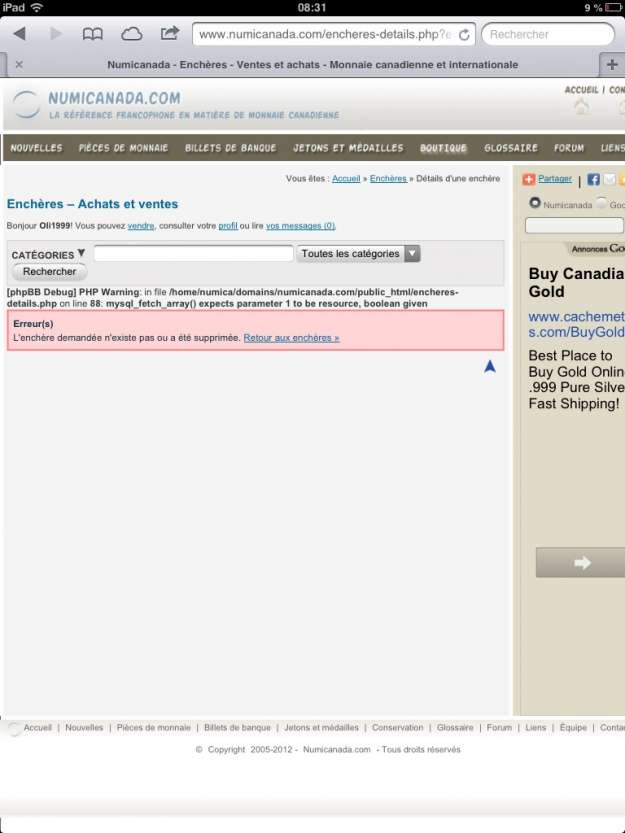
Task: Open the JETONS ET MÉDAILLES menu
Action: (348, 148)
